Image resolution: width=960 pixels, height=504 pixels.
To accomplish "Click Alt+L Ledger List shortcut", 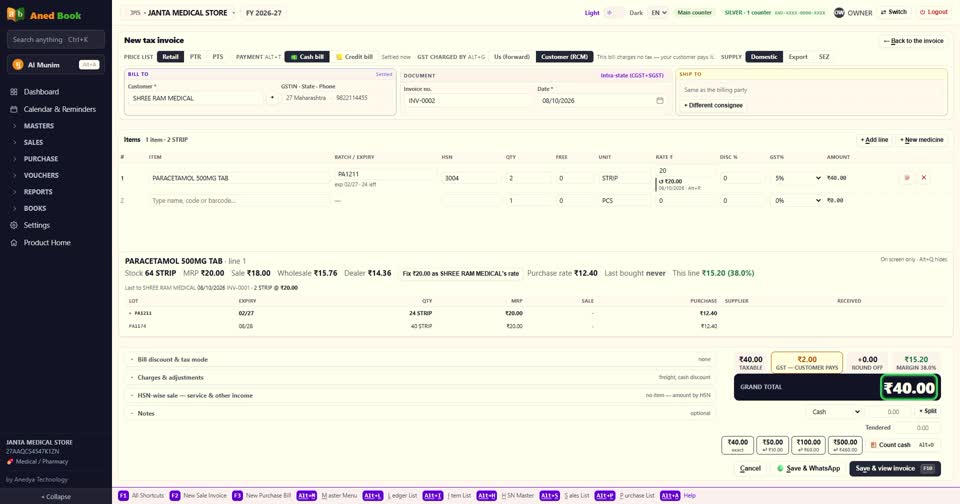I will point(390,495).
